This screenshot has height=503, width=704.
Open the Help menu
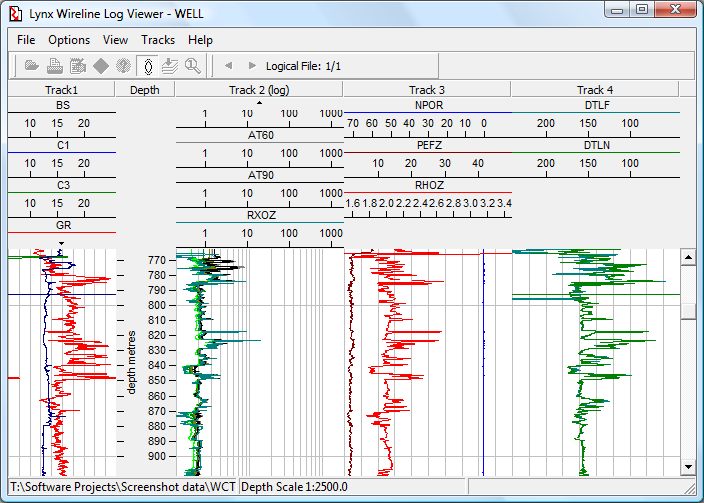coord(200,40)
